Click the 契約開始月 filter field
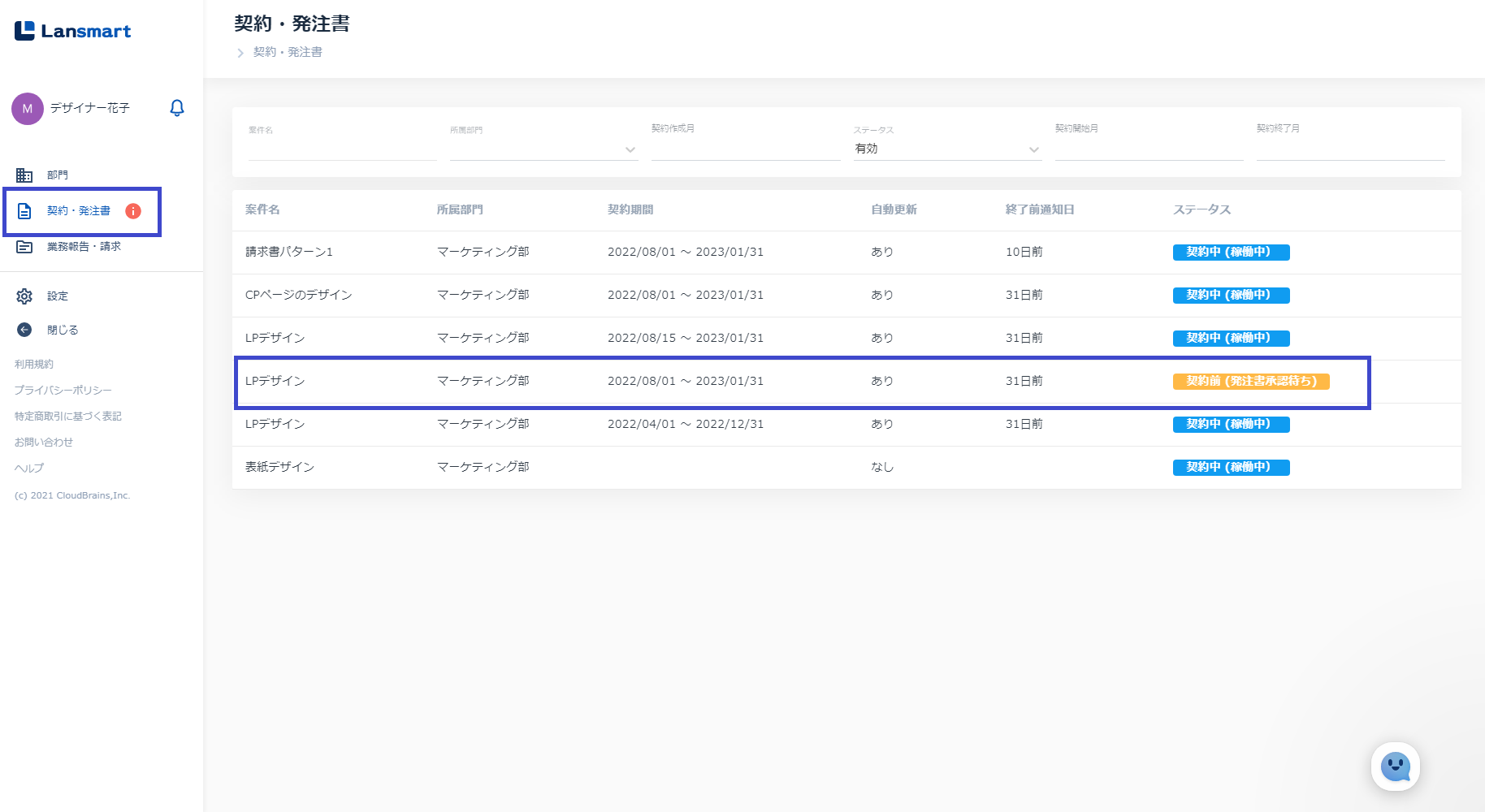Image resolution: width=1485 pixels, height=812 pixels. (x=1149, y=149)
